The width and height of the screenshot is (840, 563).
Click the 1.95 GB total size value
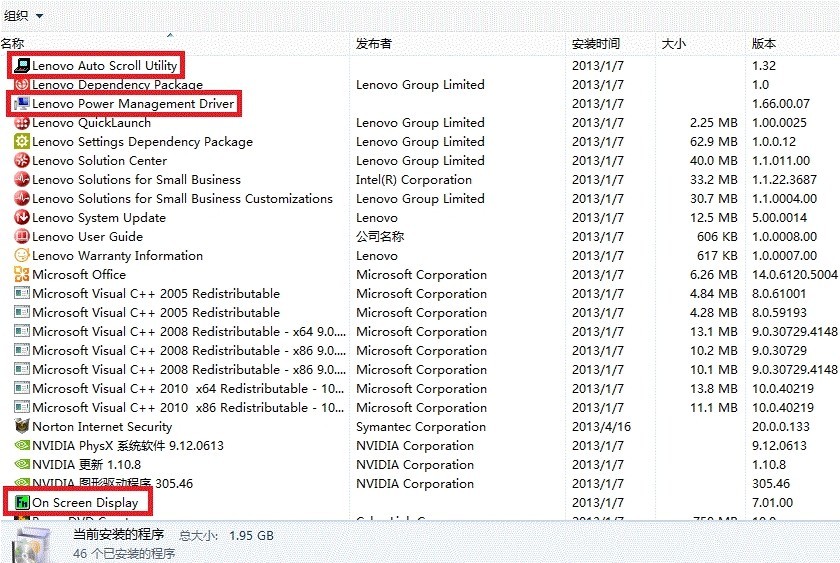tap(251, 536)
